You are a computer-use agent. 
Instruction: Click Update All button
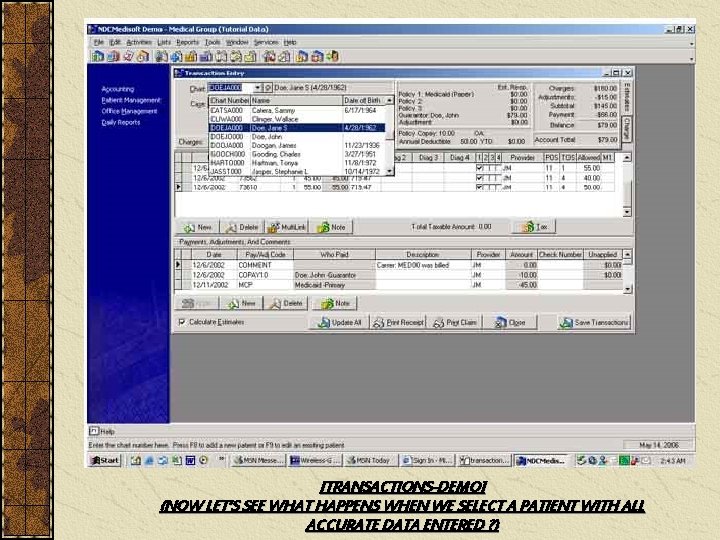pyautogui.click(x=339, y=322)
